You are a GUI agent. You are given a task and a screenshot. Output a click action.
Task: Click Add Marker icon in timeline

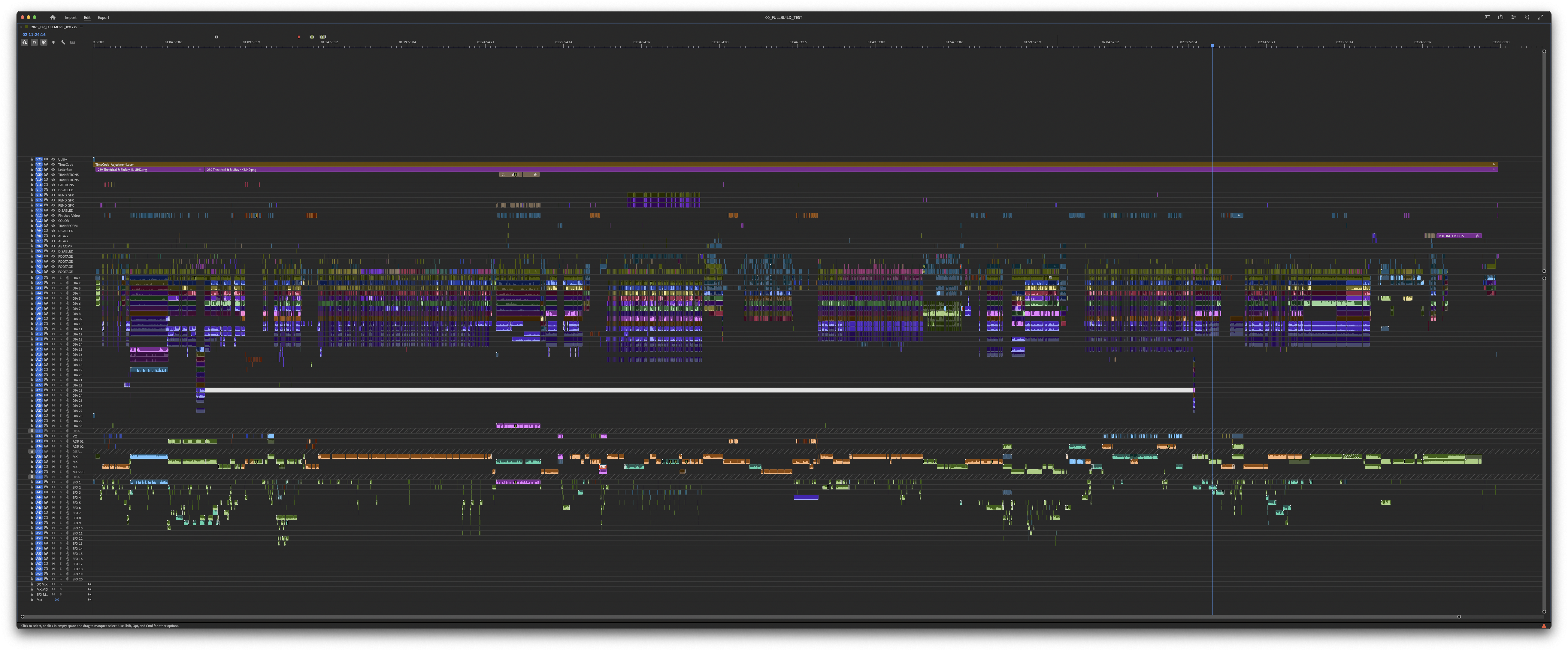click(x=53, y=43)
